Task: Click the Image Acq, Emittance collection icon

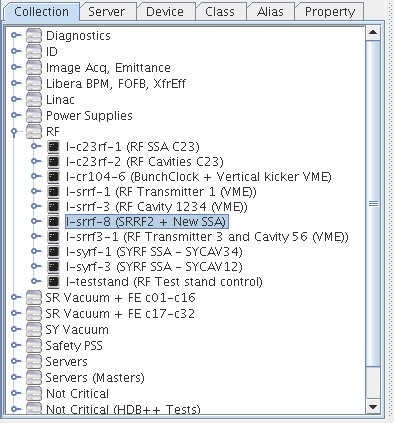Action: tap(34, 67)
